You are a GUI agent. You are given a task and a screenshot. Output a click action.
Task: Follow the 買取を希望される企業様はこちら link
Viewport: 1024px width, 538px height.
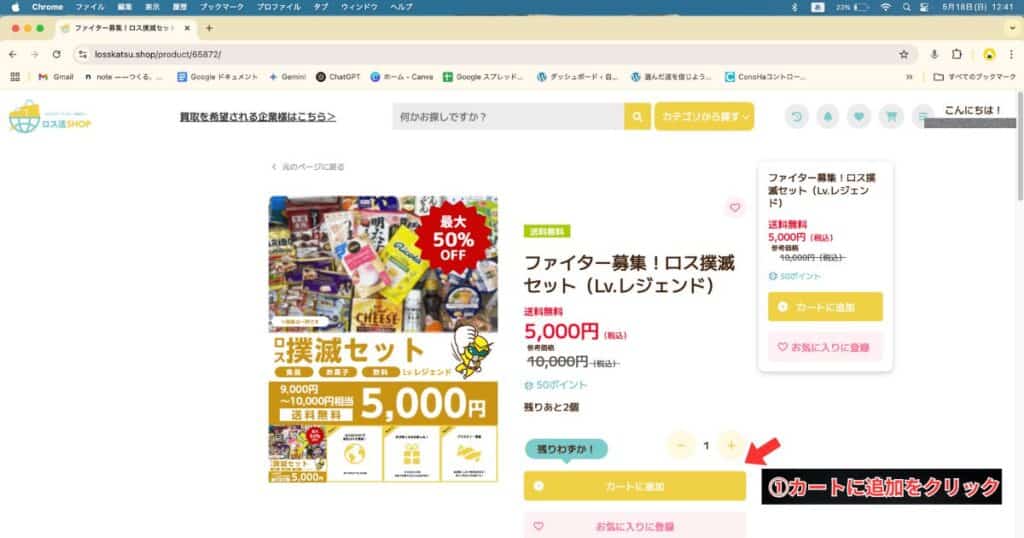coord(258,117)
